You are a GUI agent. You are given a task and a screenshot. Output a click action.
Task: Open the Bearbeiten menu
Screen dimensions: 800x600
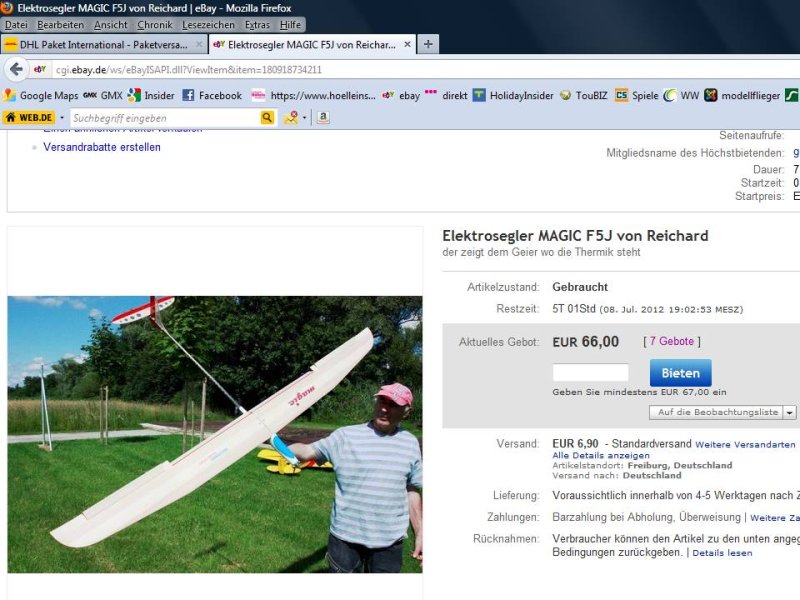tap(60, 24)
